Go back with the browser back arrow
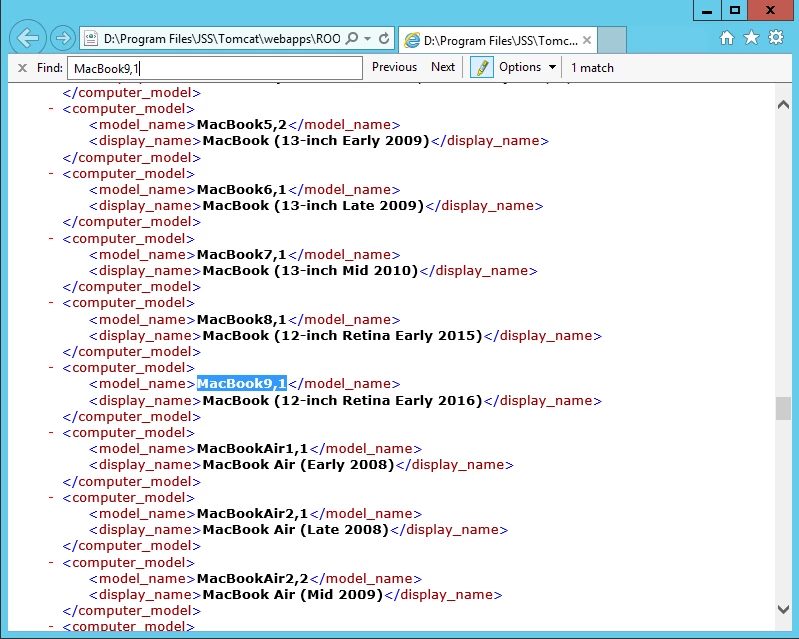 28,38
